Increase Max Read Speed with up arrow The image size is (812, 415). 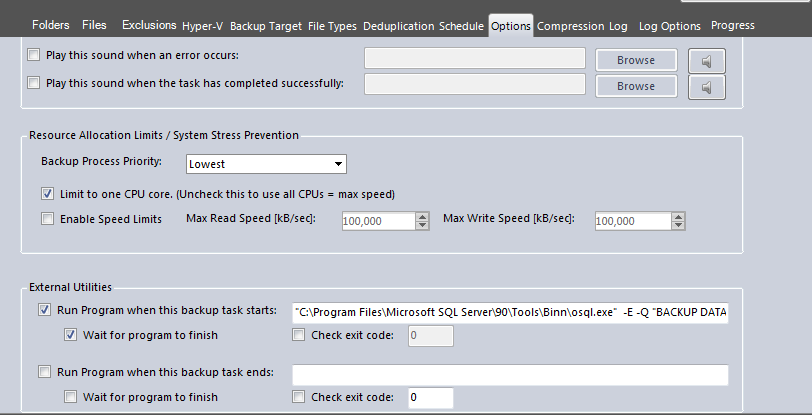click(x=423, y=217)
